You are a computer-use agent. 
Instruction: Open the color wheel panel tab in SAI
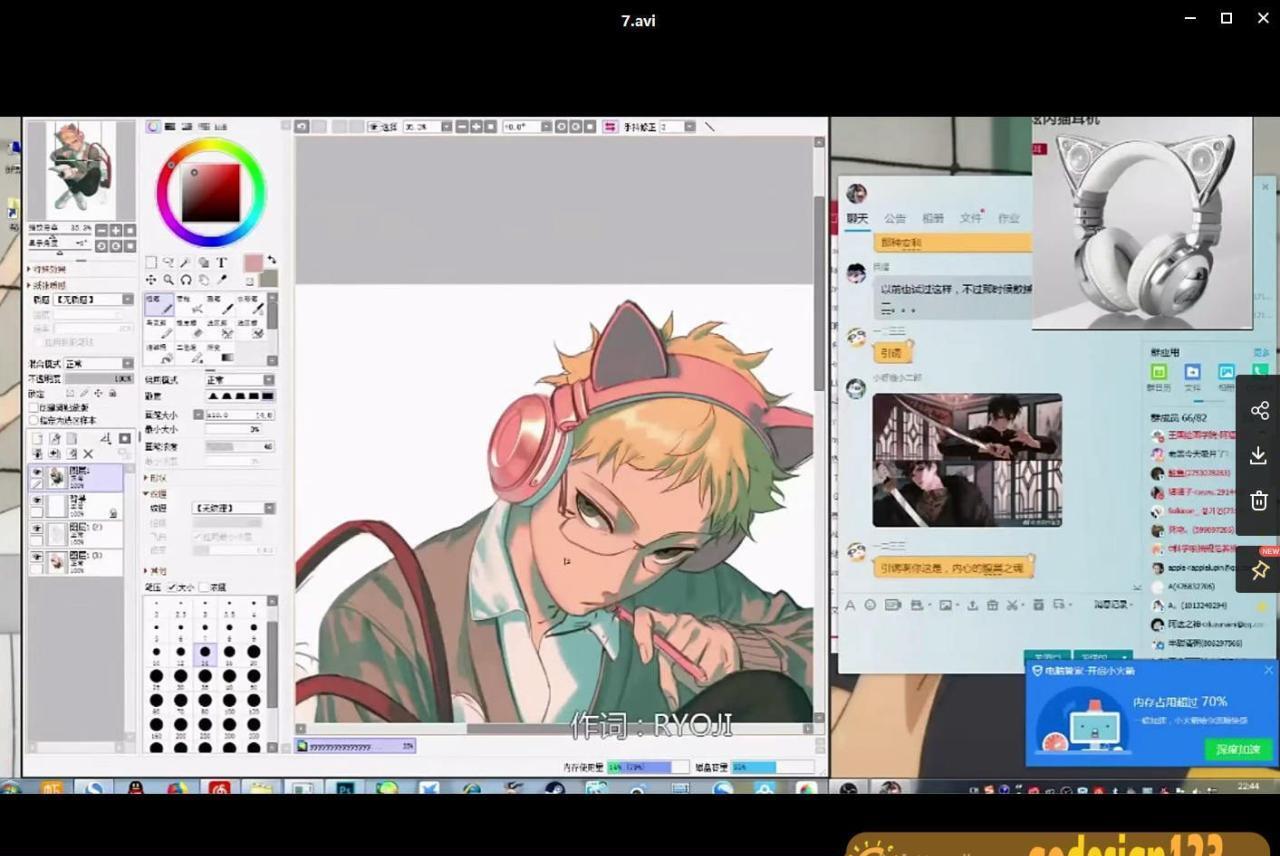(153, 126)
